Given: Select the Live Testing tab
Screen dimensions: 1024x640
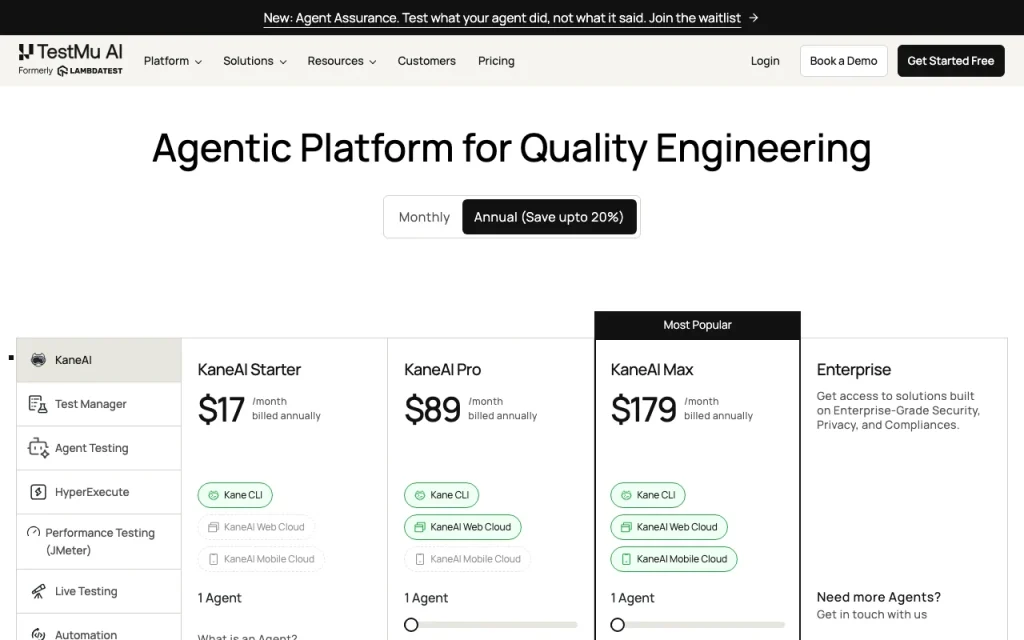Looking at the screenshot, I should pyautogui.click(x=99, y=591).
